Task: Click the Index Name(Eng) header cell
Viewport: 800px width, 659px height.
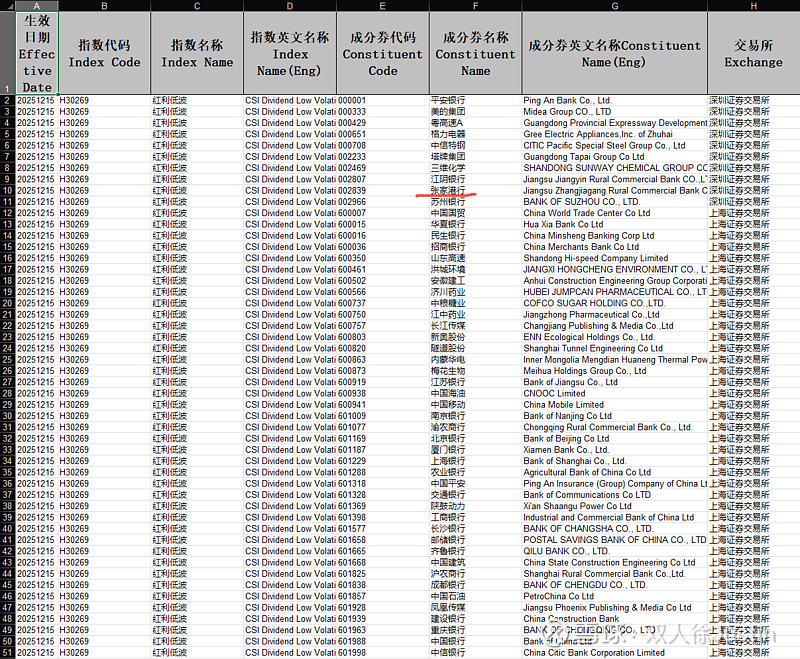Action: click(290, 53)
